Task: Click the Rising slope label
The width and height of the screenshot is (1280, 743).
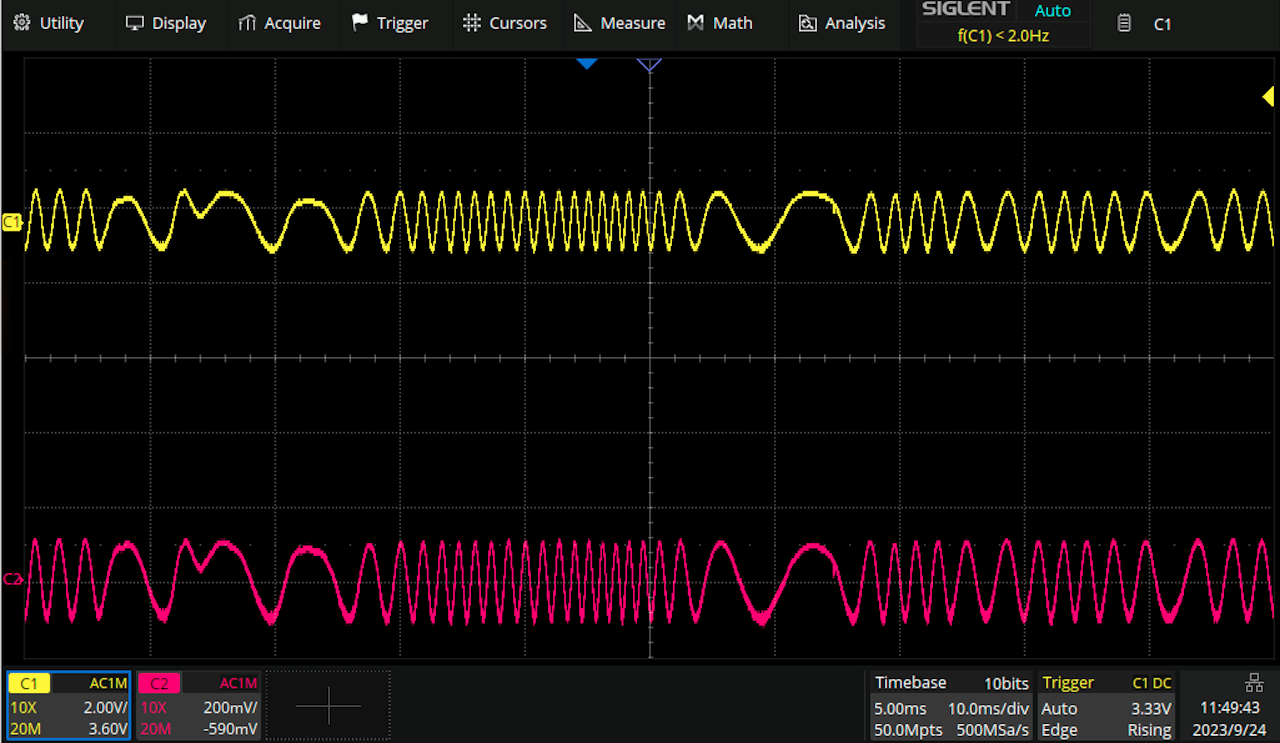Action: tap(1149, 730)
